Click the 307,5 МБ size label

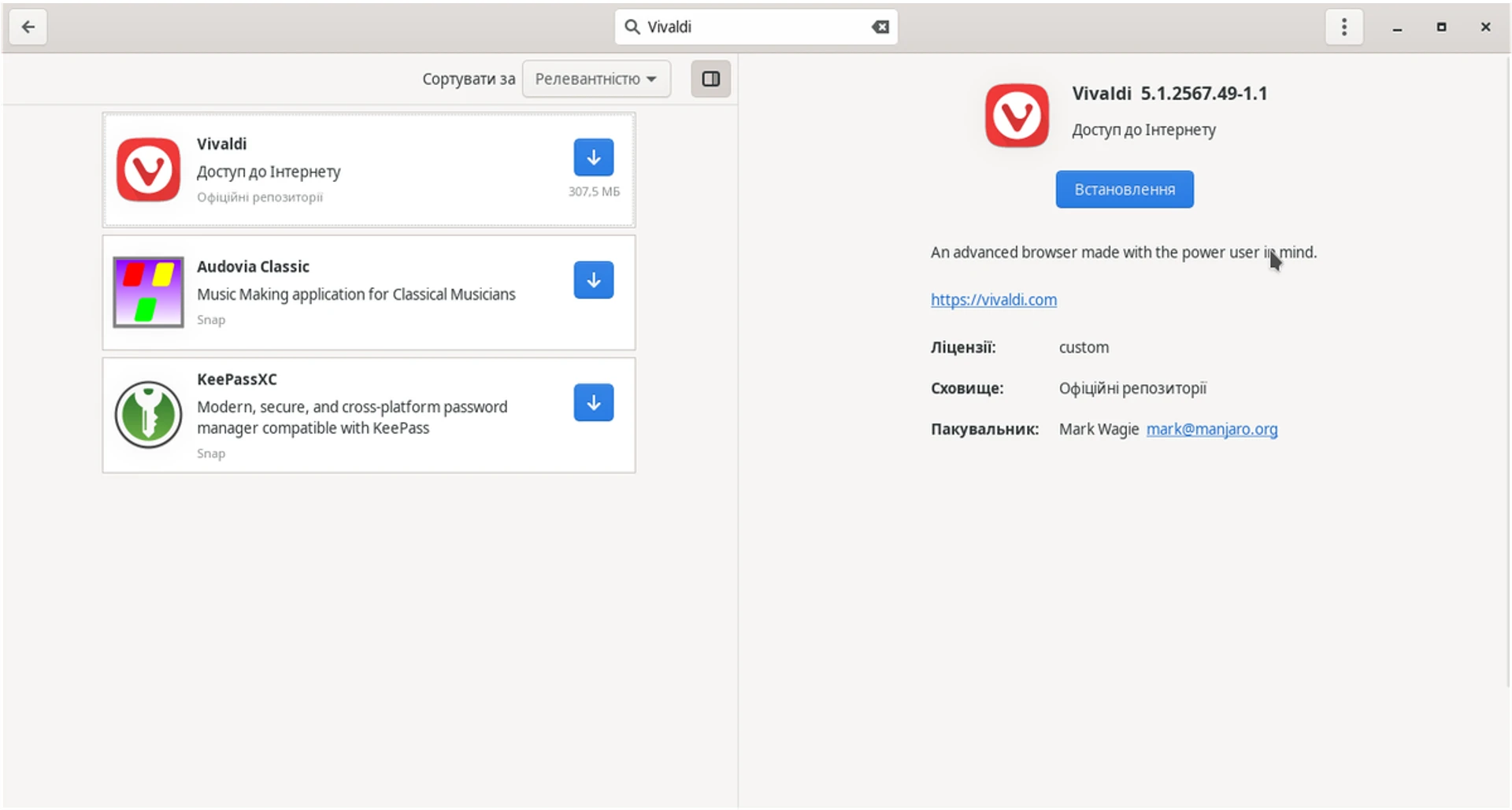(594, 191)
